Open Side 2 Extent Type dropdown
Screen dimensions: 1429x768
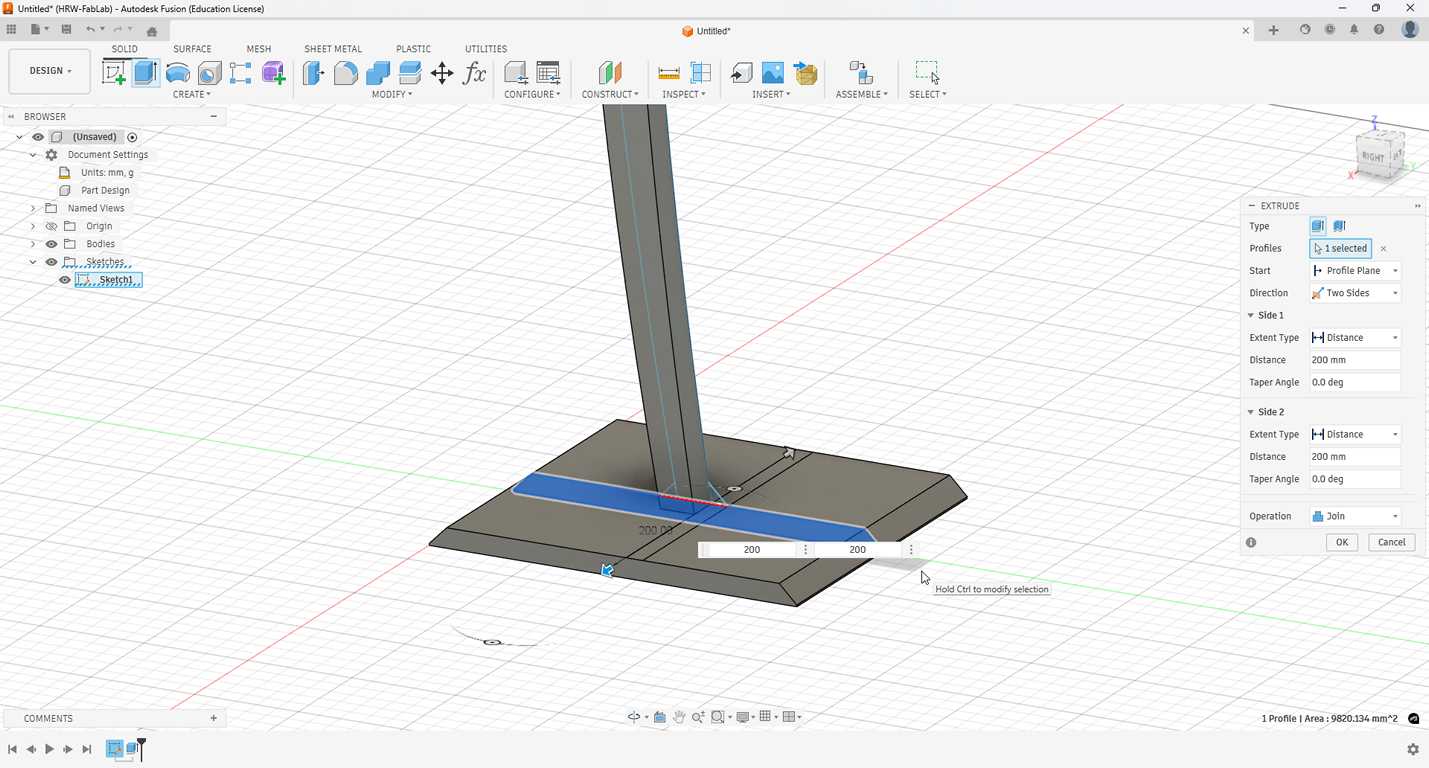coord(1355,435)
